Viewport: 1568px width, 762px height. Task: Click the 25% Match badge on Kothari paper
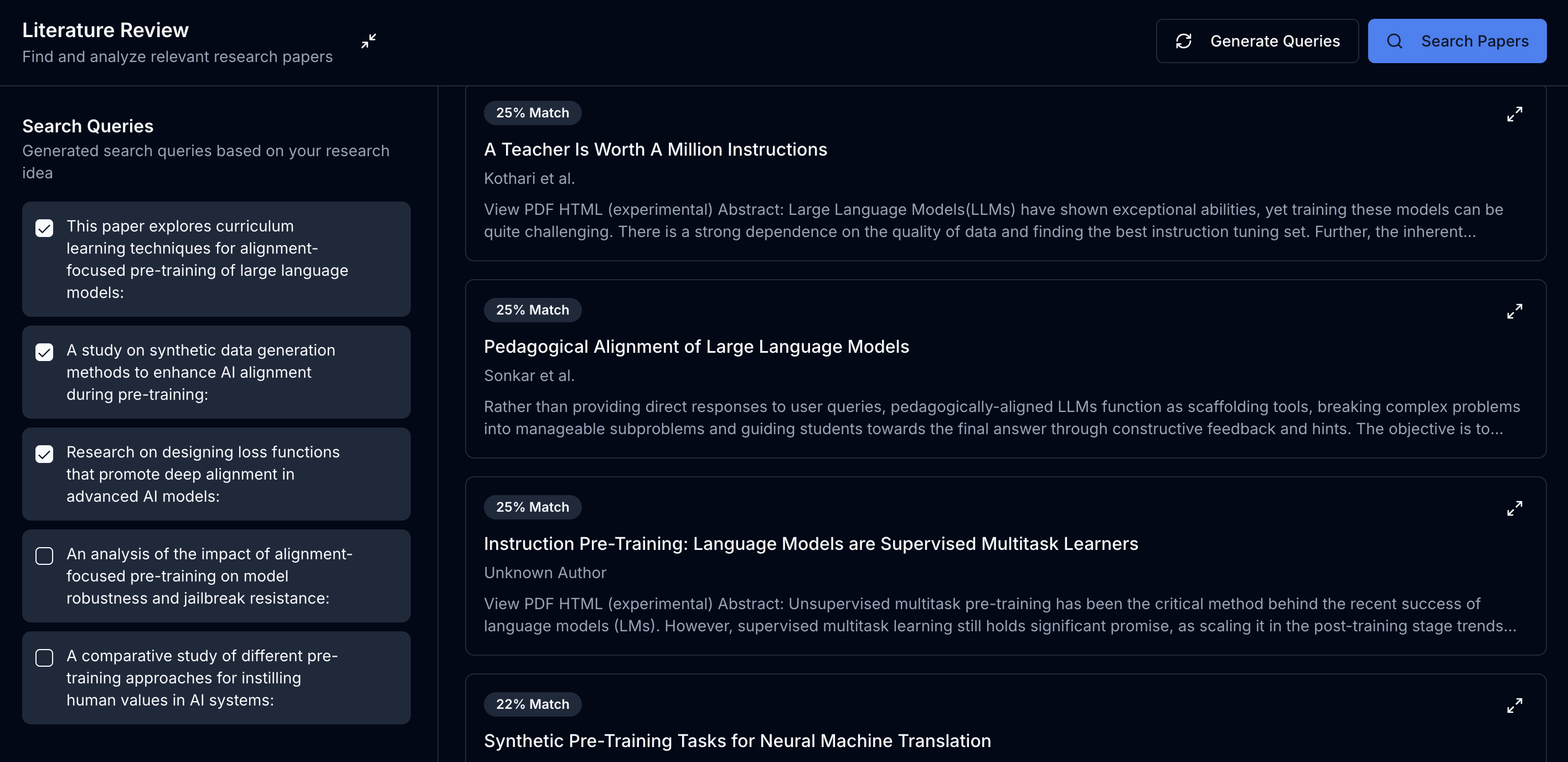pyautogui.click(x=532, y=112)
